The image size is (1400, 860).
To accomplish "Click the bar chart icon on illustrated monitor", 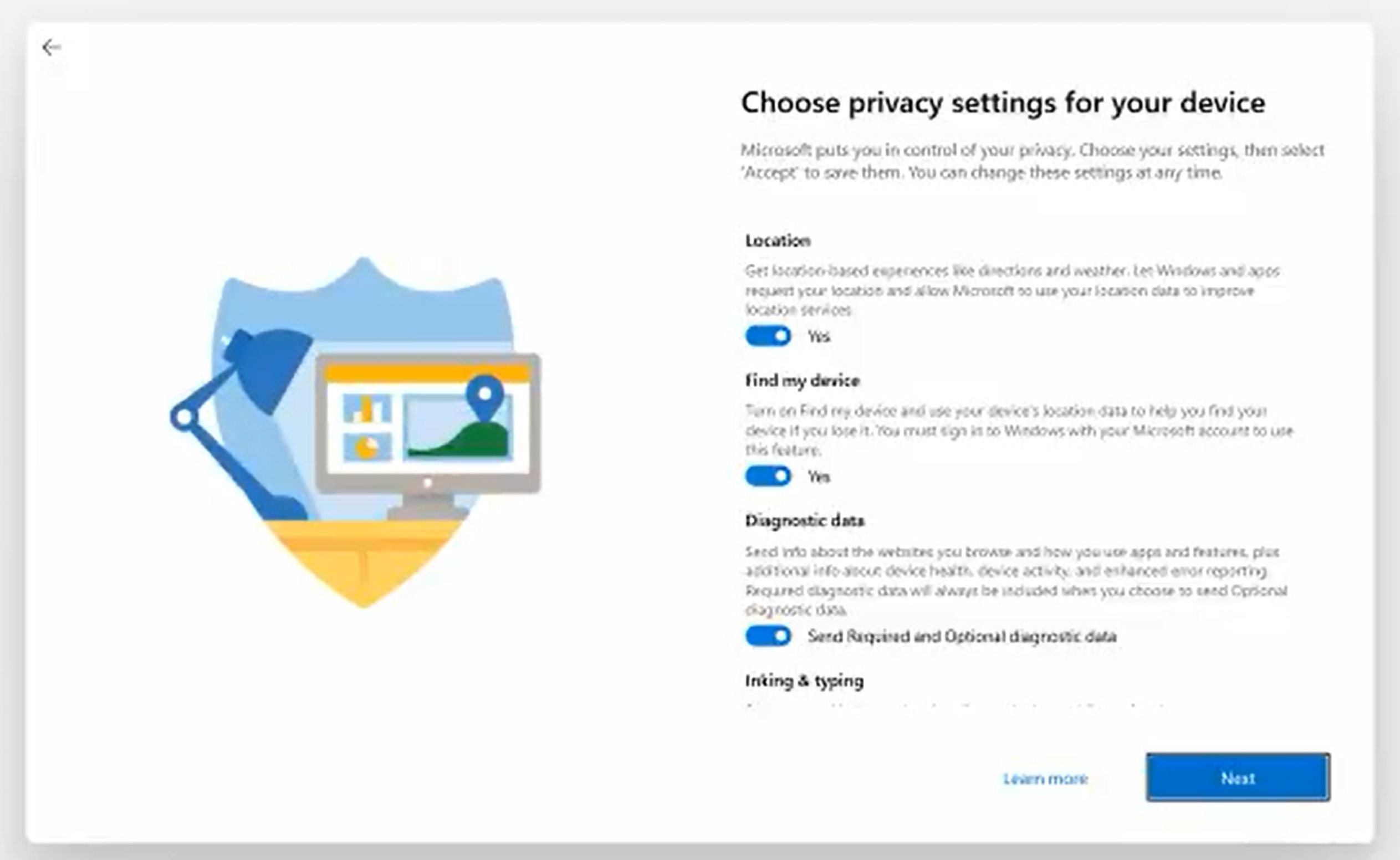I will [367, 408].
